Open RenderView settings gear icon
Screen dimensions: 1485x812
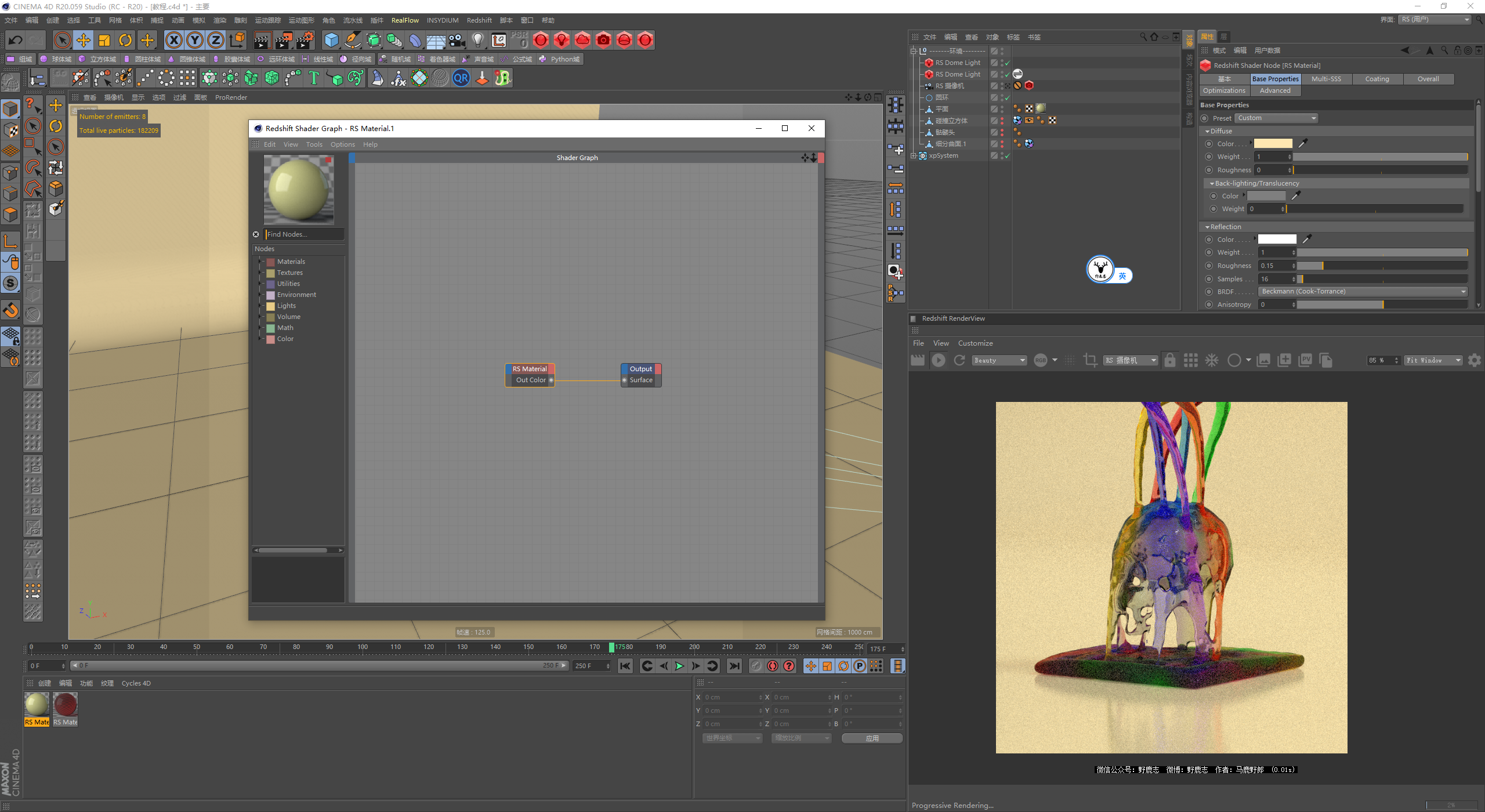pos(1474,360)
